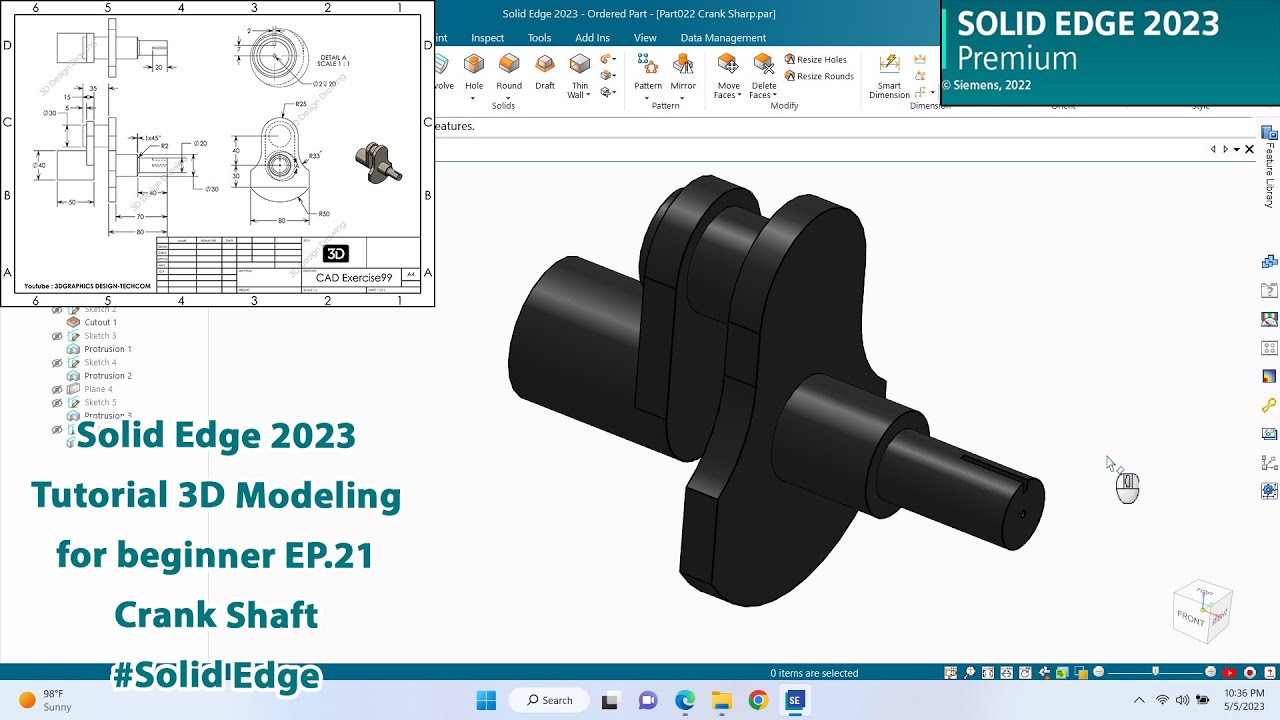Expand the Mirror dropdown arrow
1280x720 pixels.
point(683,97)
